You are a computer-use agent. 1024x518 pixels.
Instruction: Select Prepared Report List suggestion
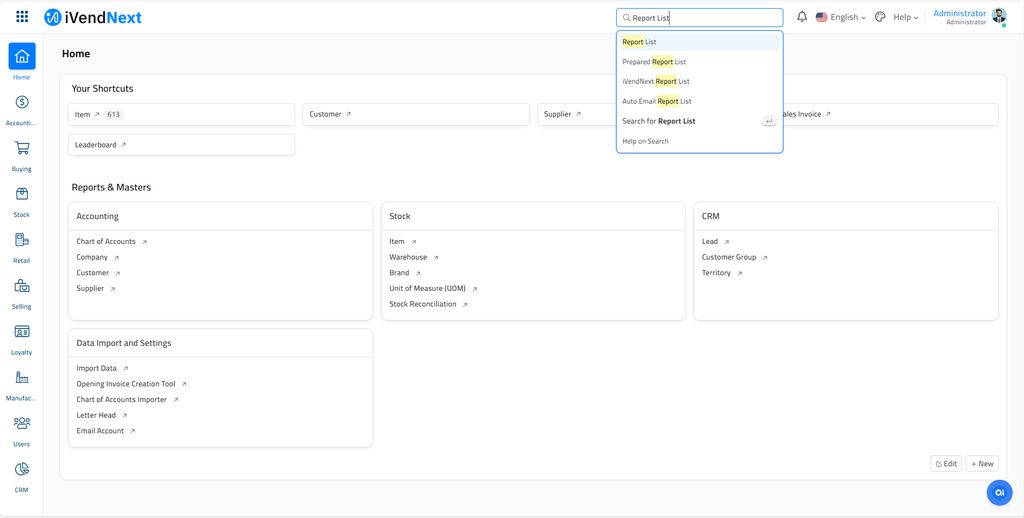tap(699, 62)
